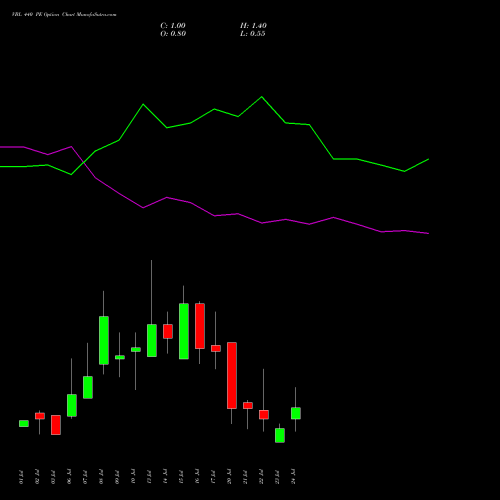Click the chart title text at top left

(64, 15)
